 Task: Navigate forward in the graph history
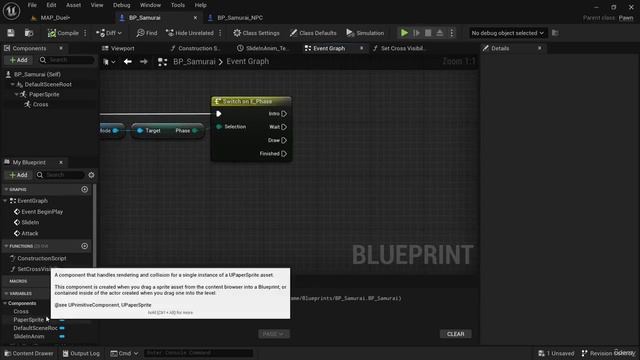pyautogui.click(x=144, y=62)
